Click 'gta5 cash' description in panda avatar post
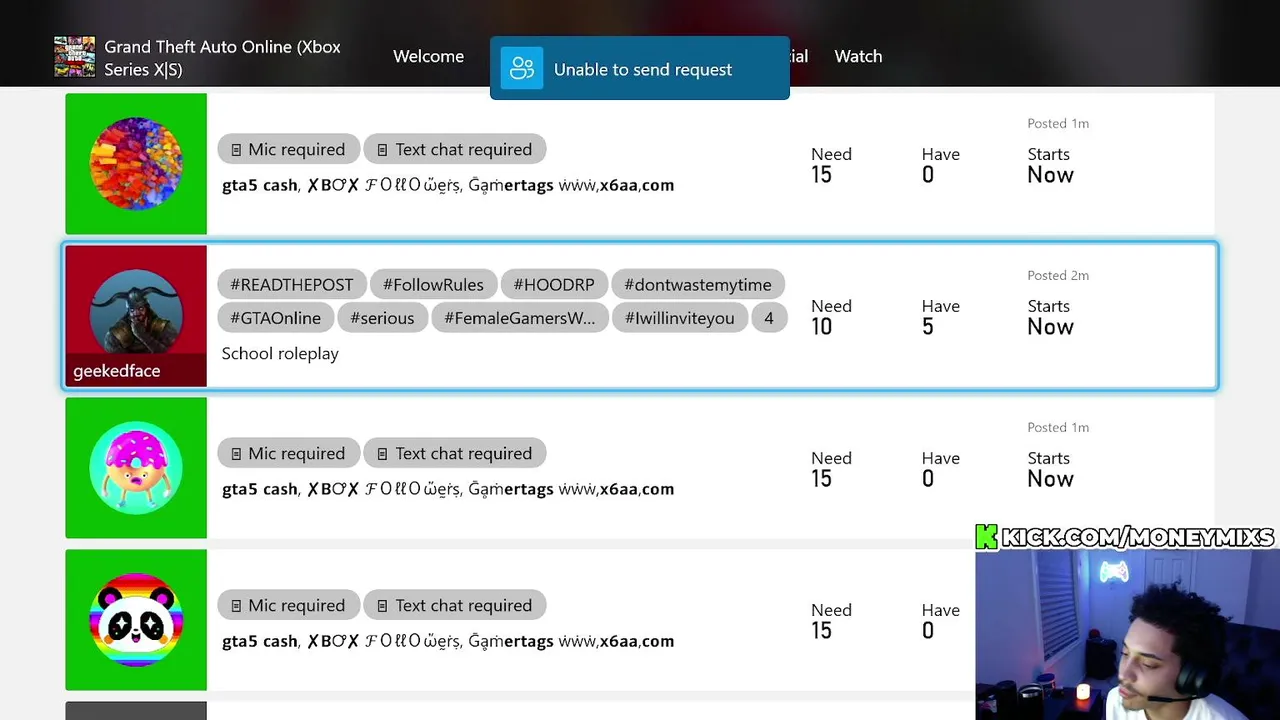Viewport: 1280px width, 720px height. click(448, 641)
